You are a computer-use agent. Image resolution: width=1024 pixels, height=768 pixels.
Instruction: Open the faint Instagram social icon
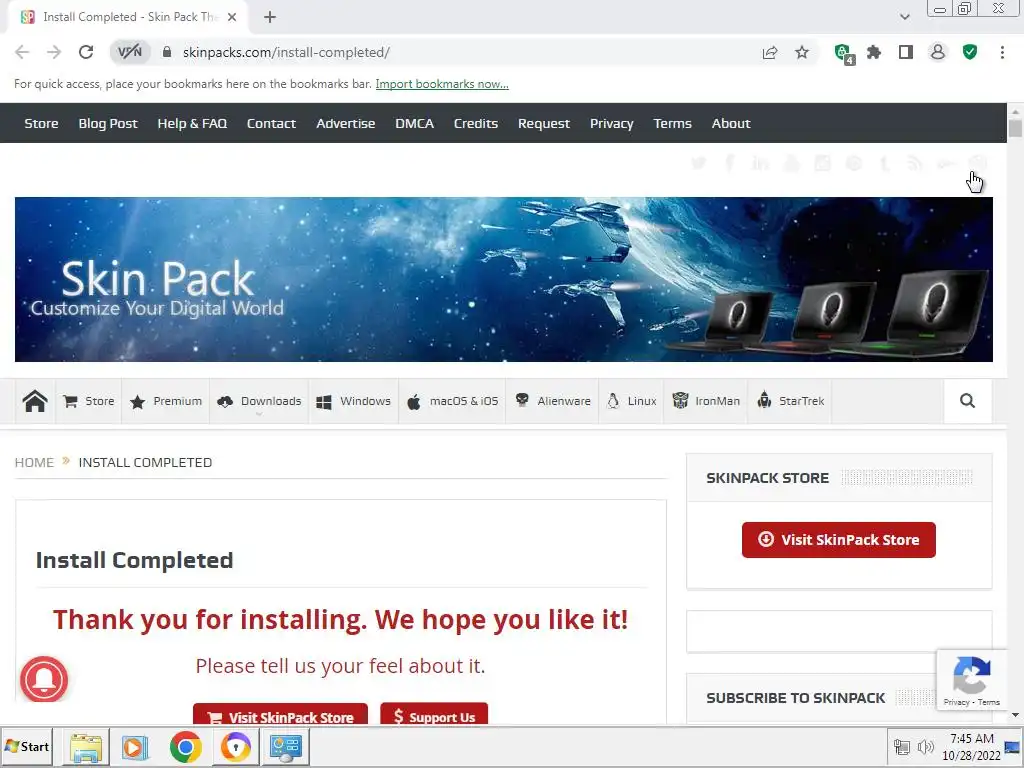coord(822,163)
